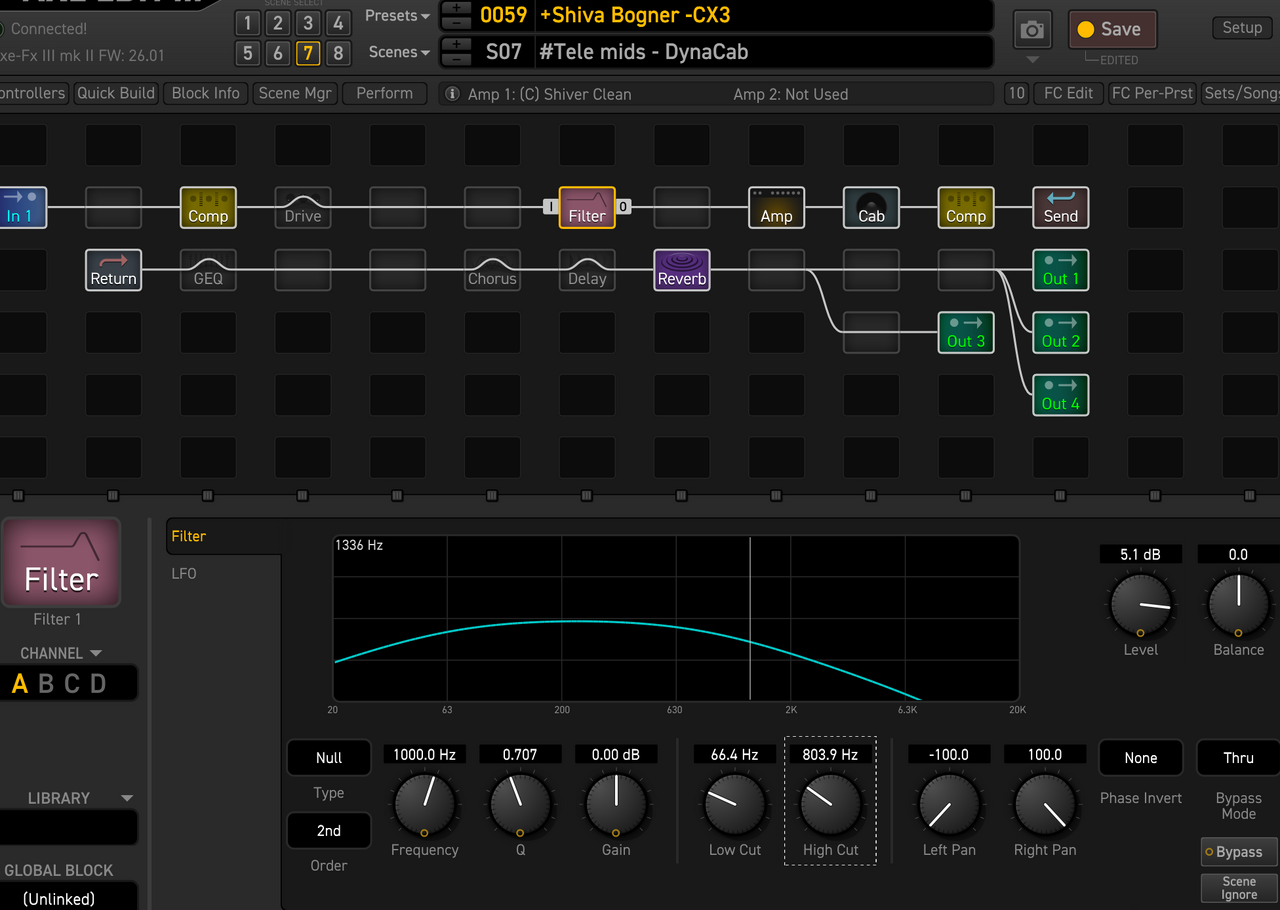The image size is (1280, 910).
Task: Click the button labeled 10
Action: click(x=1016, y=93)
